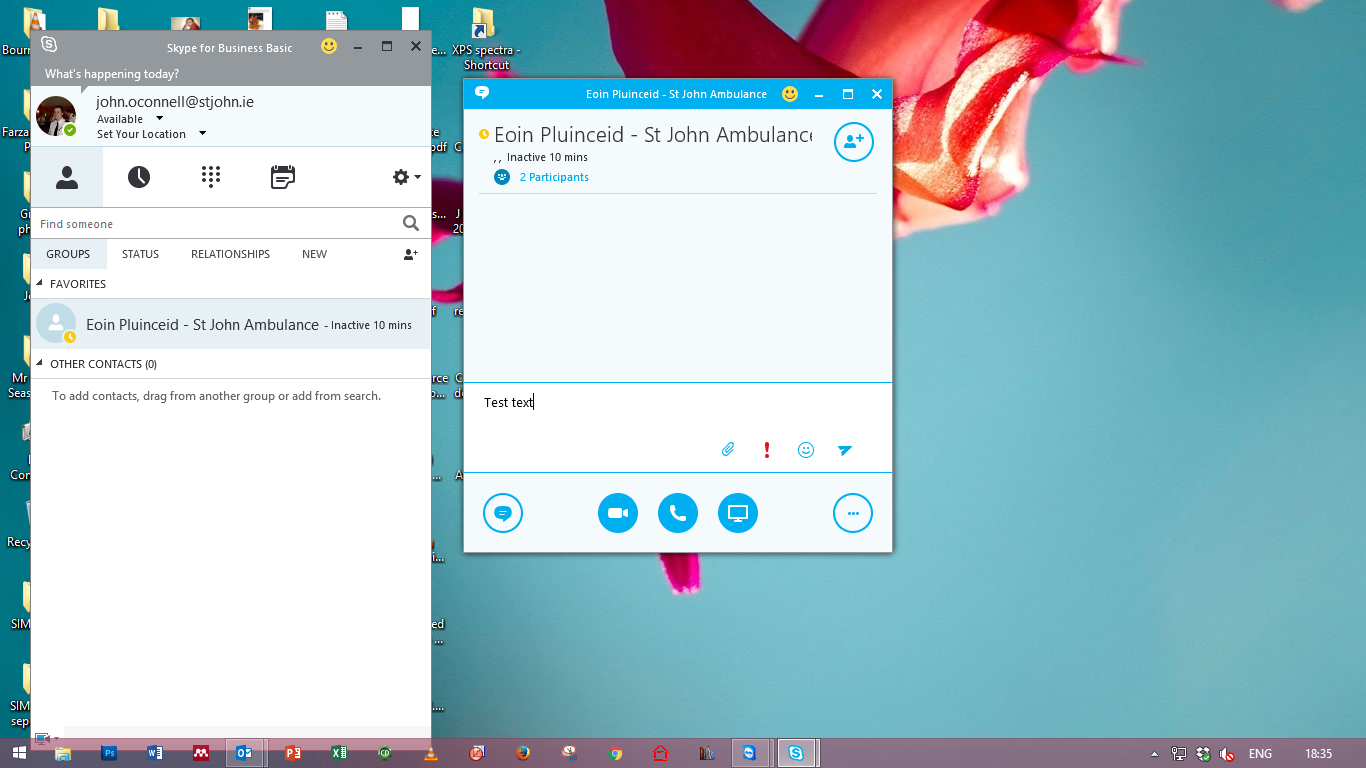Open the dropdown arrow beside Options gear
This screenshot has width=1366, height=768.
tap(417, 177)
